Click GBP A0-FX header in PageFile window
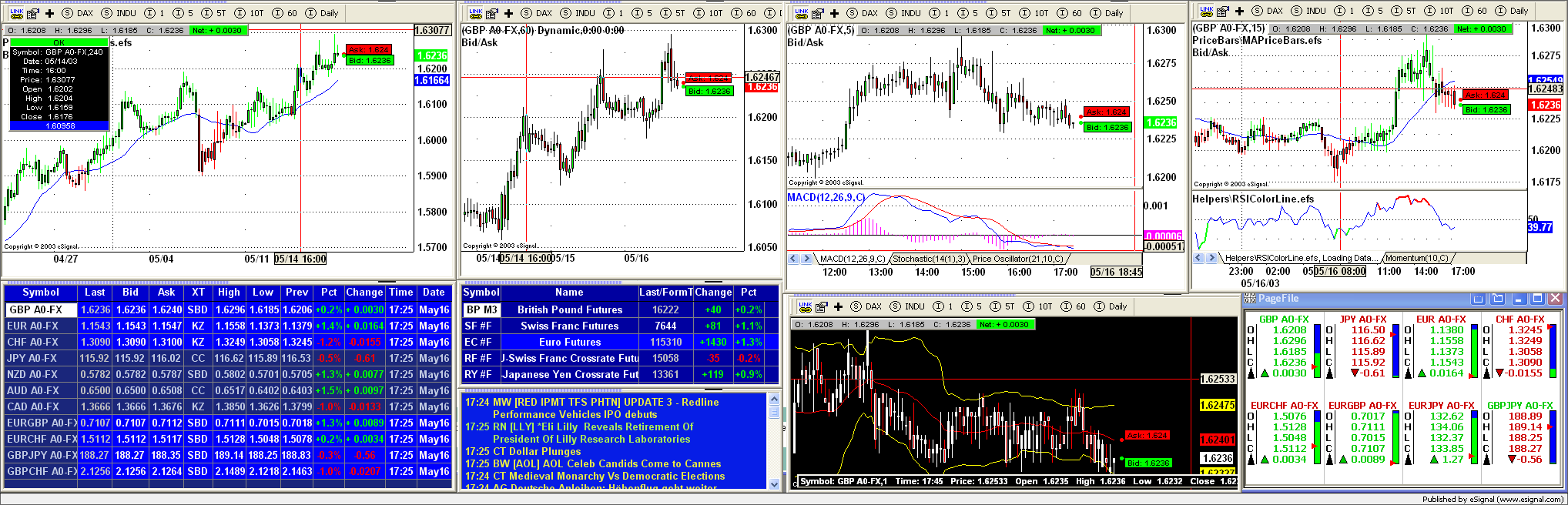 (x=1284, y=319)
